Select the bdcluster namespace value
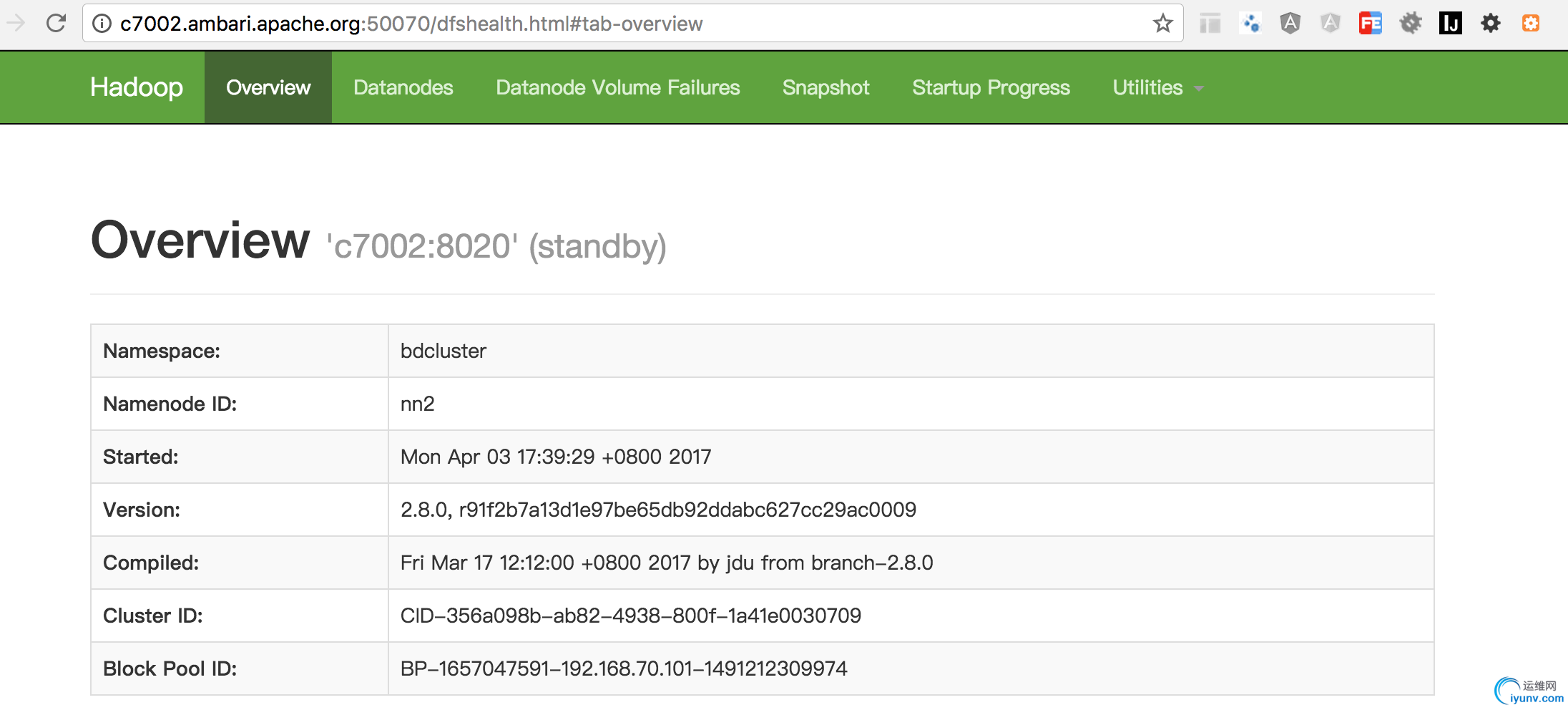Image resolution: width=1568 pixels, height=710 pixels. (444, 351)
